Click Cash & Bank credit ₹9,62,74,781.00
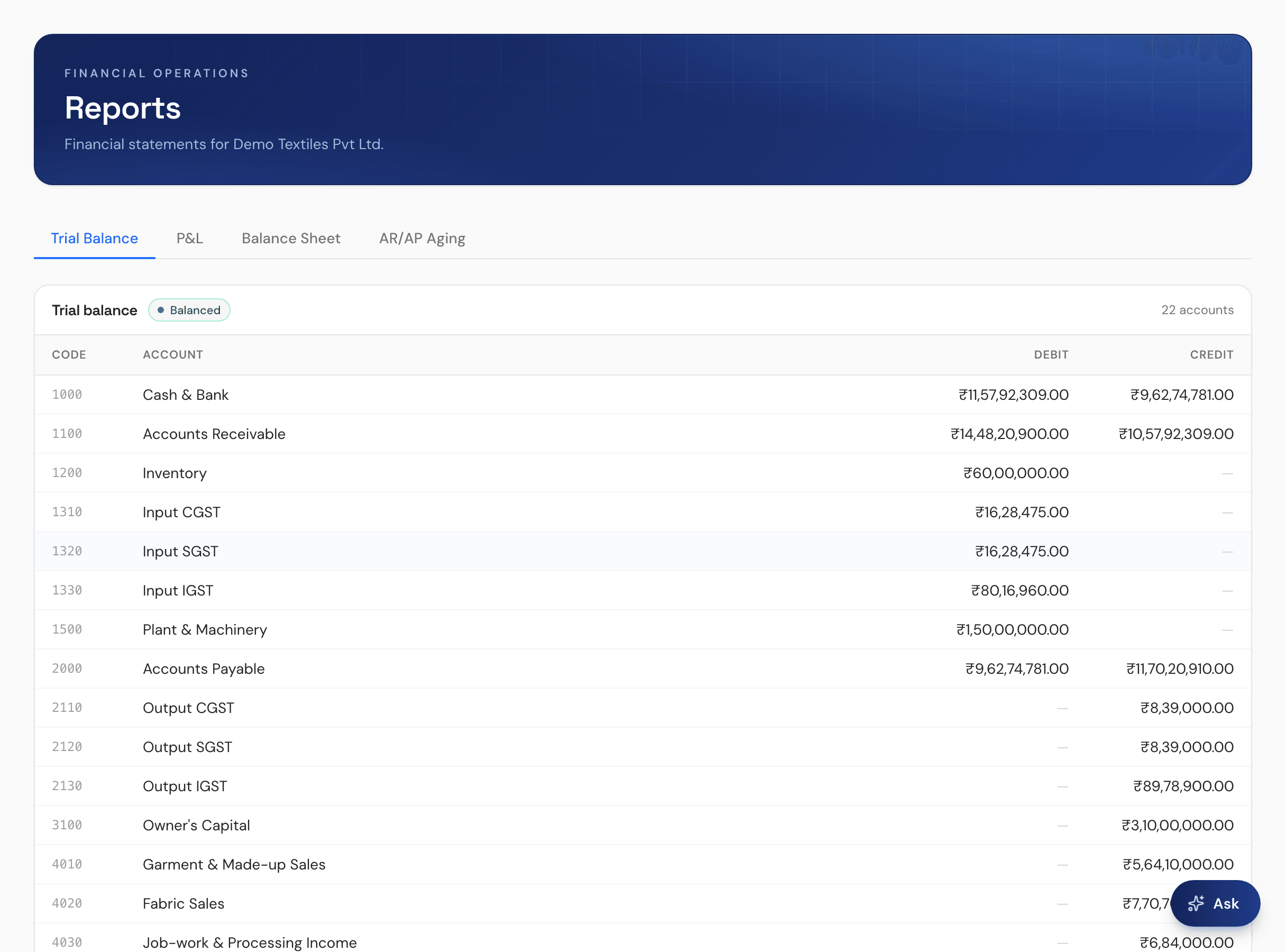The width and height of the screenshot is (1286, 952). tap(1182, 395)
